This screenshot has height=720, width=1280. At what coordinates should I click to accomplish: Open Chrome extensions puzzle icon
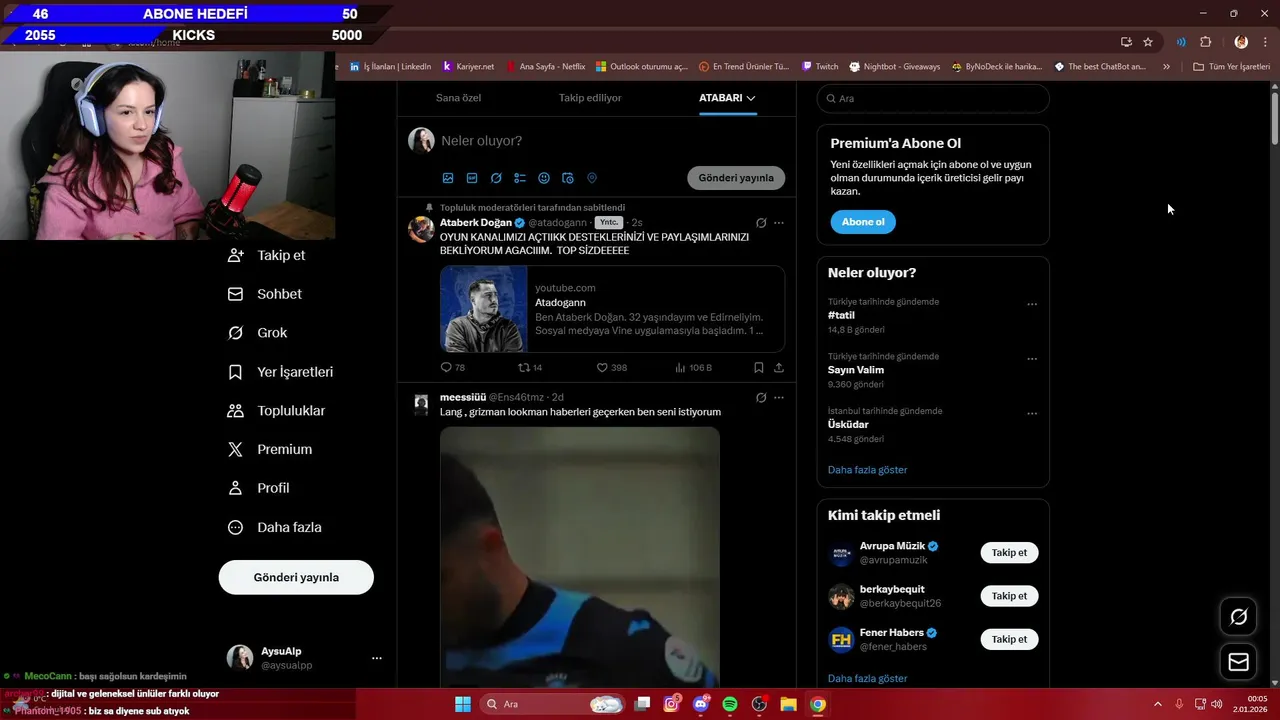(x=1205, y=42)
